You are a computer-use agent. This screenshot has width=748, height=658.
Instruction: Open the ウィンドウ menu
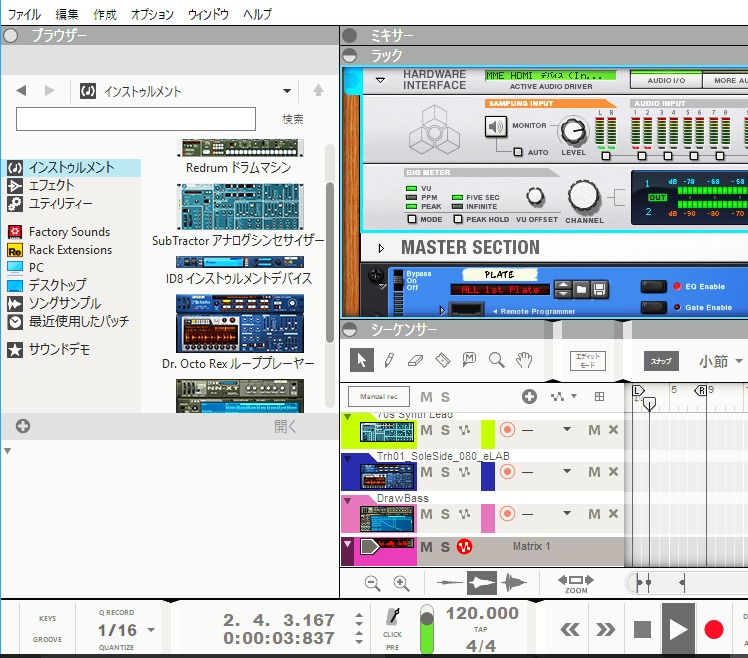tap(208, 14)
